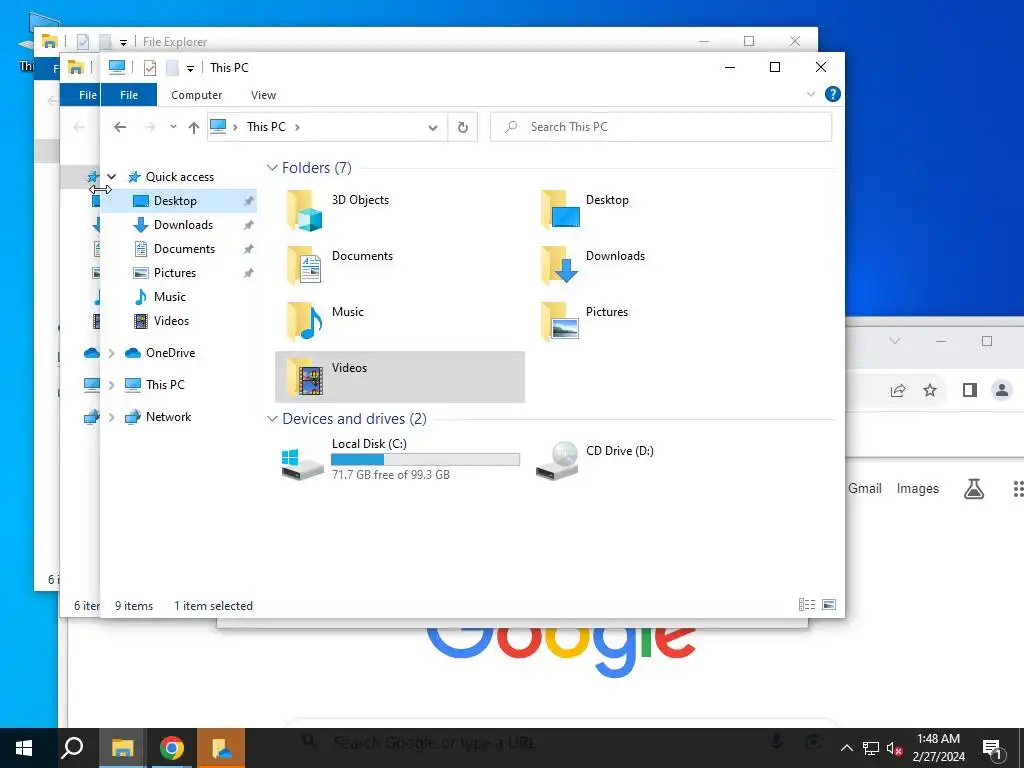Open Google Chrome from taskbar

pos(172,748)
